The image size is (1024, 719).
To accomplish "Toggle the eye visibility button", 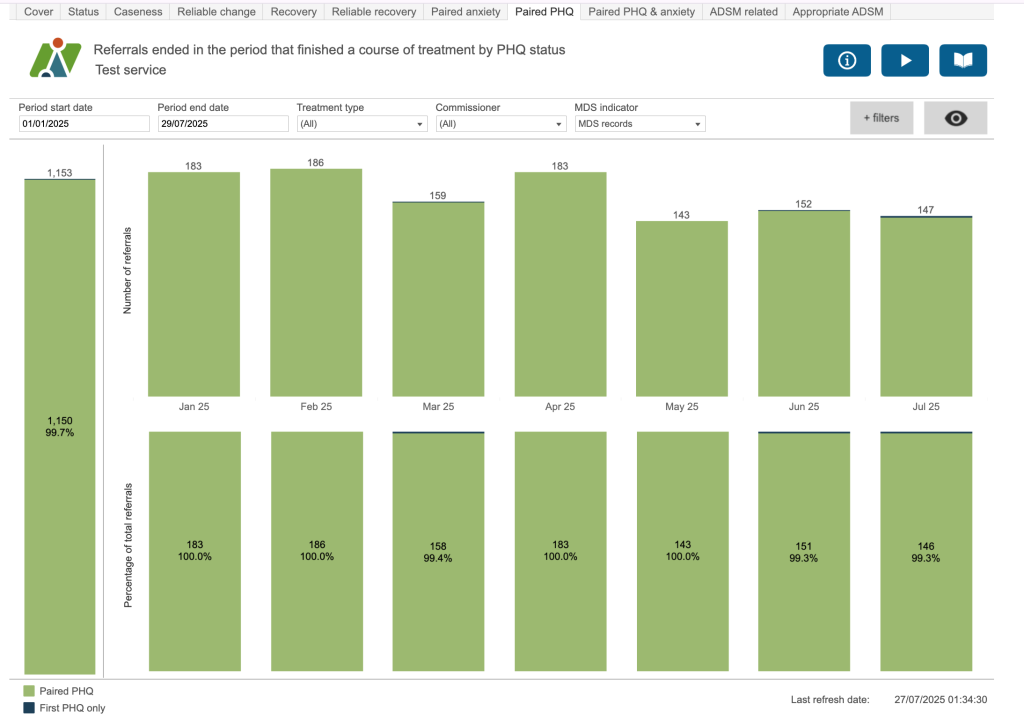I will (955, 118).
